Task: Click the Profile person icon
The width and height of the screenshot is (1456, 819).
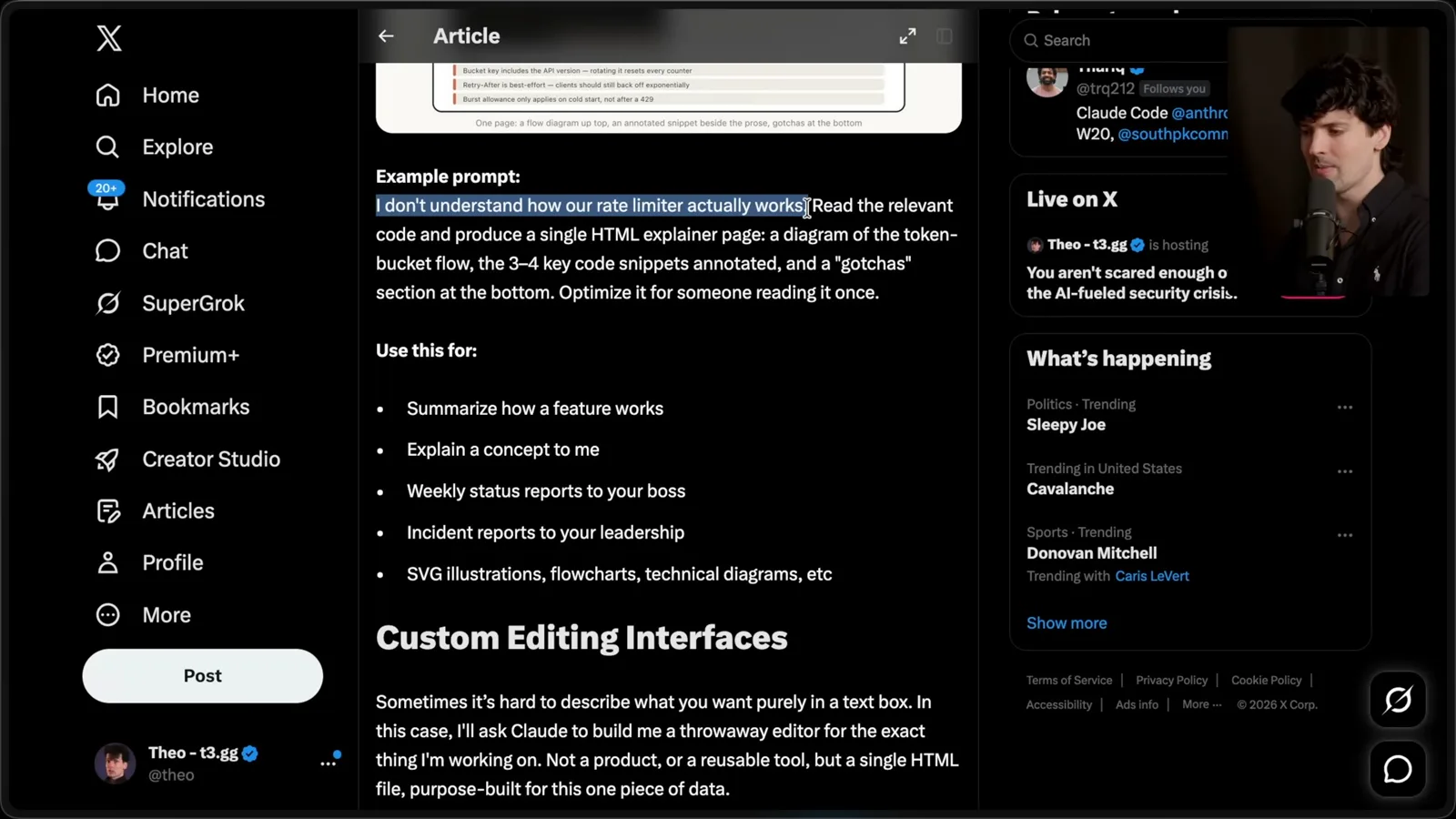Action: pyautogui.click(x=107, y=563)
